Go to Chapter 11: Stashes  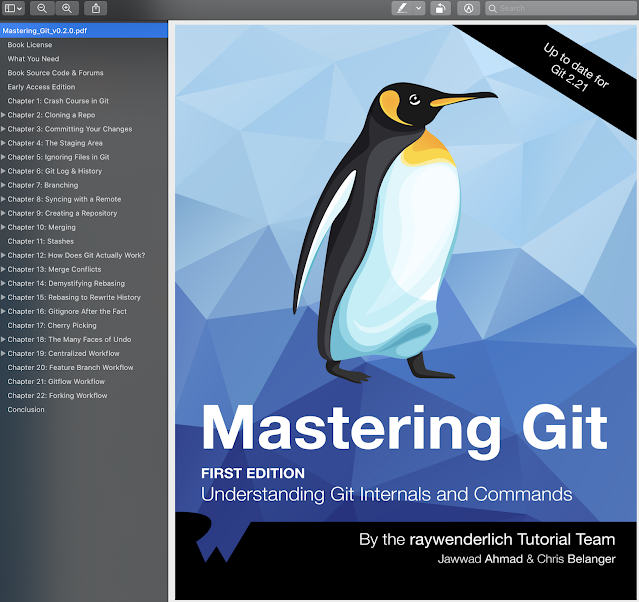(x=41, y=241)
